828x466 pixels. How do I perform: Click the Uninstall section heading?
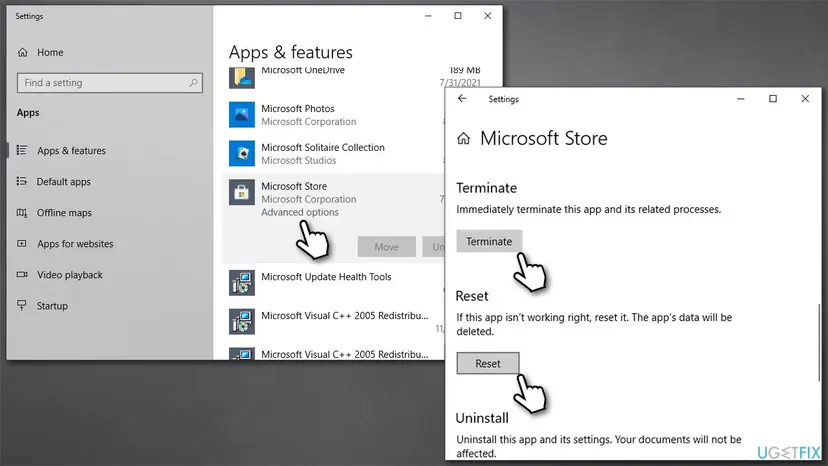[x=482, y=418]
